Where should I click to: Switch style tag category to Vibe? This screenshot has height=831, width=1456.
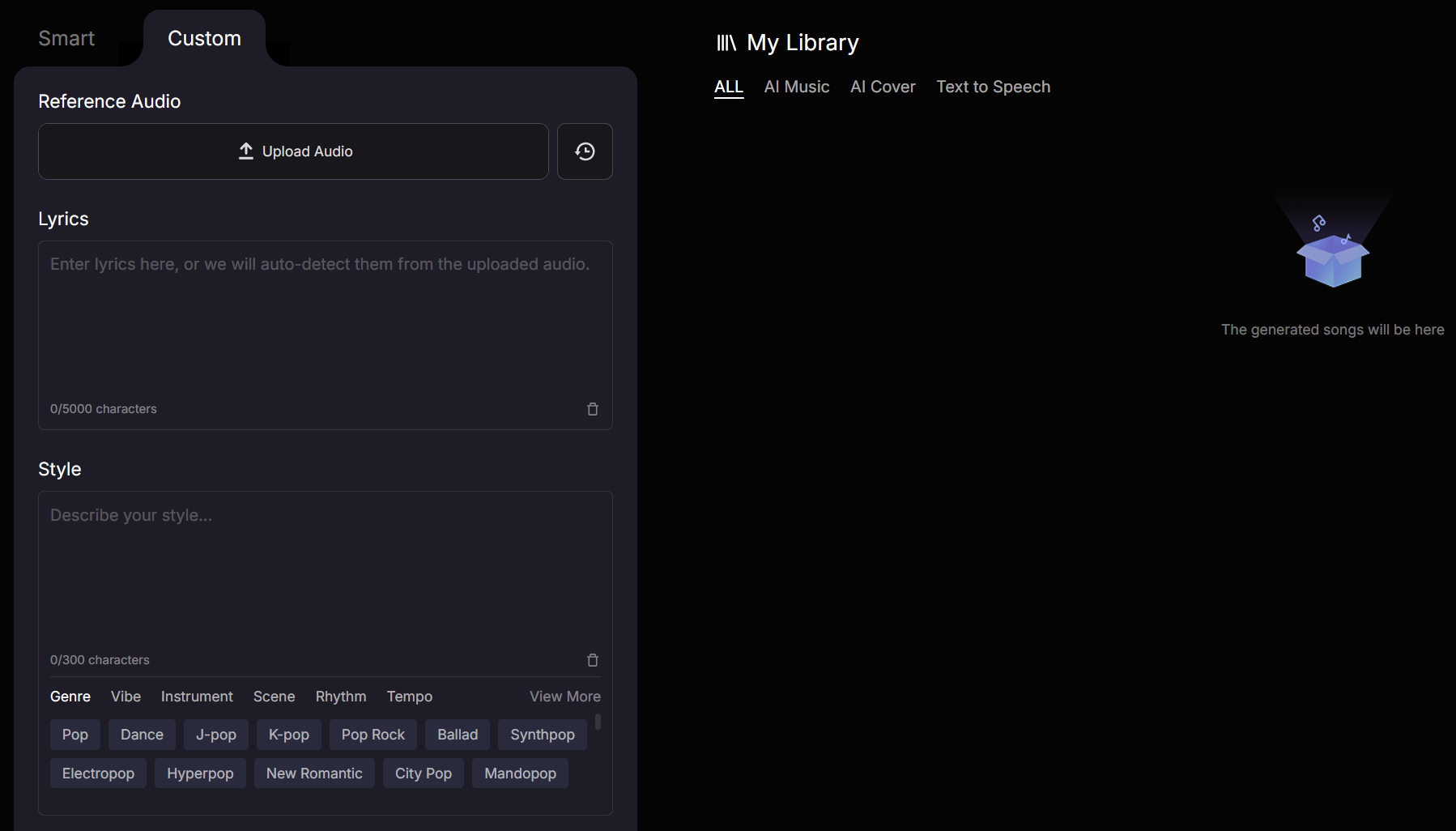point(126,697)
